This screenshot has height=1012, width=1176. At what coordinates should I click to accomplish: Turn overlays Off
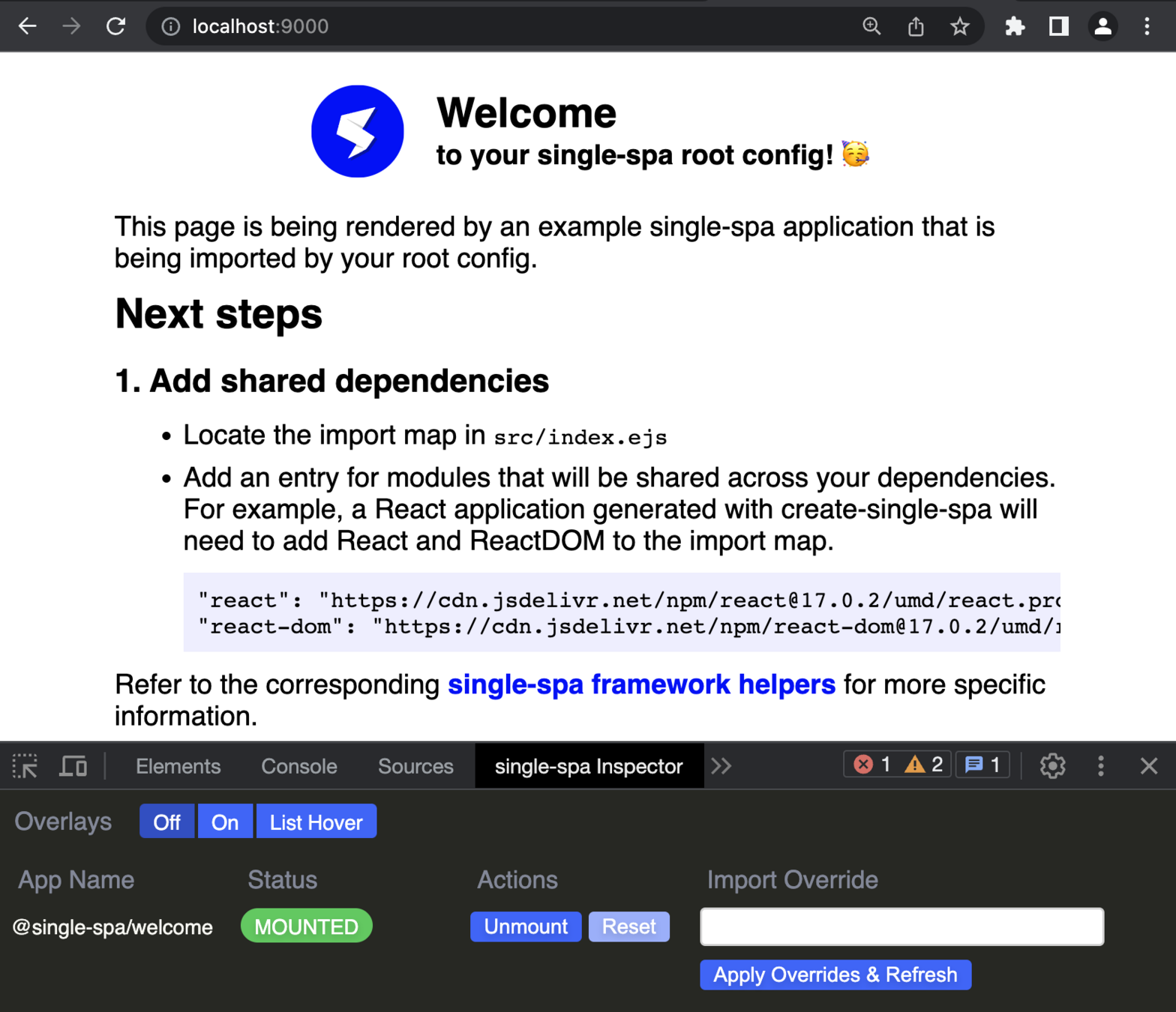pos(166,822)
